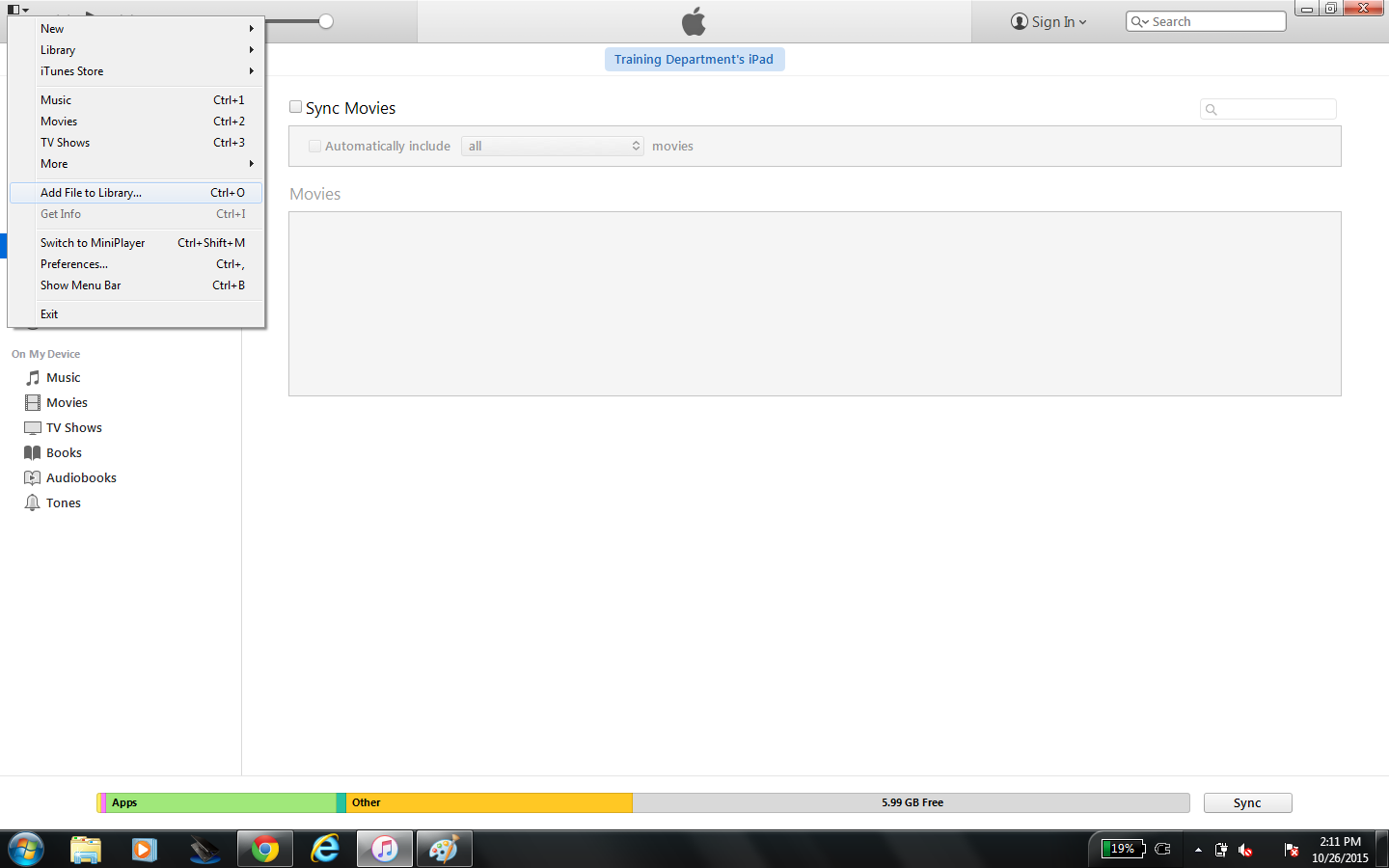The image size is (1389, 868).
Task: Open Preferences from the menu
Action: (136, 264)
